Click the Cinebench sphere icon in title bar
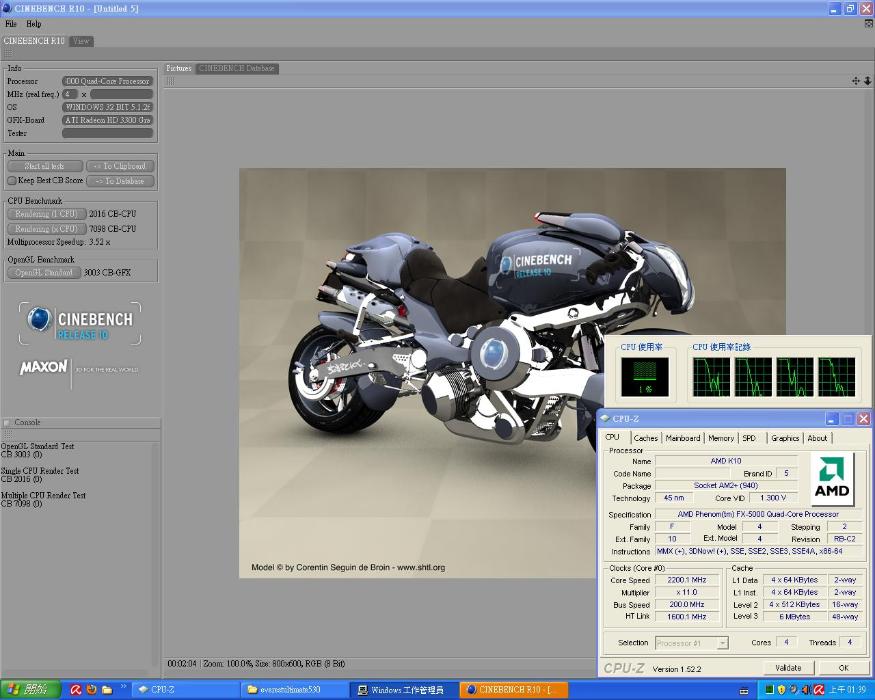The width and height of the screenshot is (875, 700). pyautogui.click(x=7, y=8)
